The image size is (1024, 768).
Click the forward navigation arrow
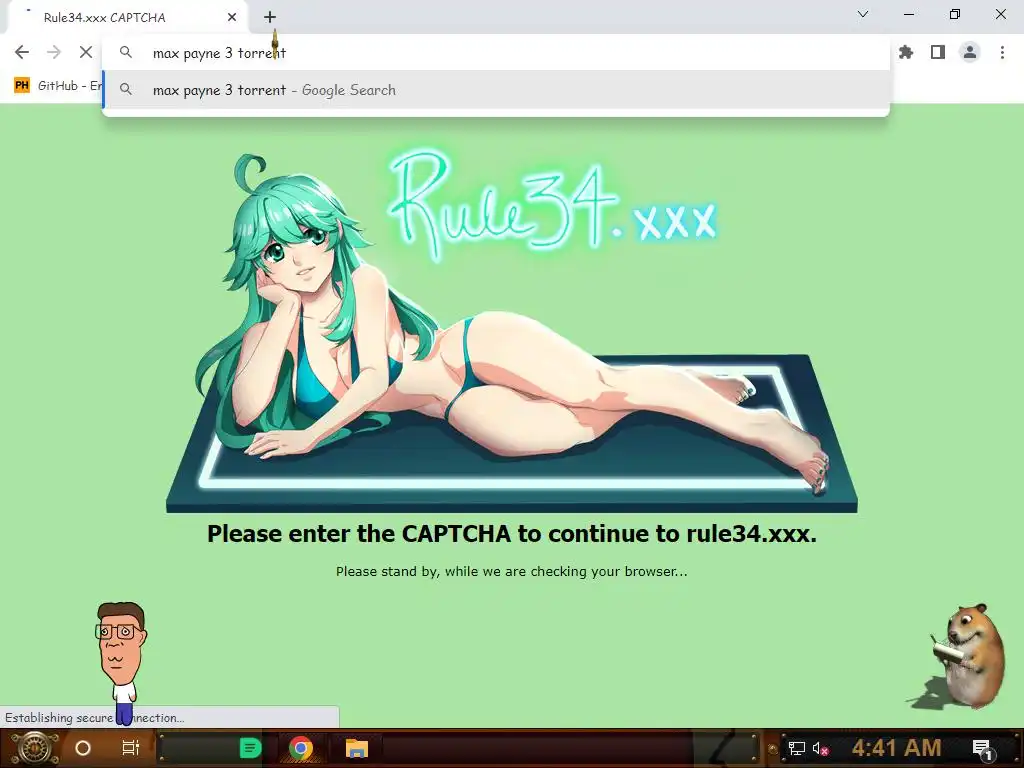pos(54,52)
